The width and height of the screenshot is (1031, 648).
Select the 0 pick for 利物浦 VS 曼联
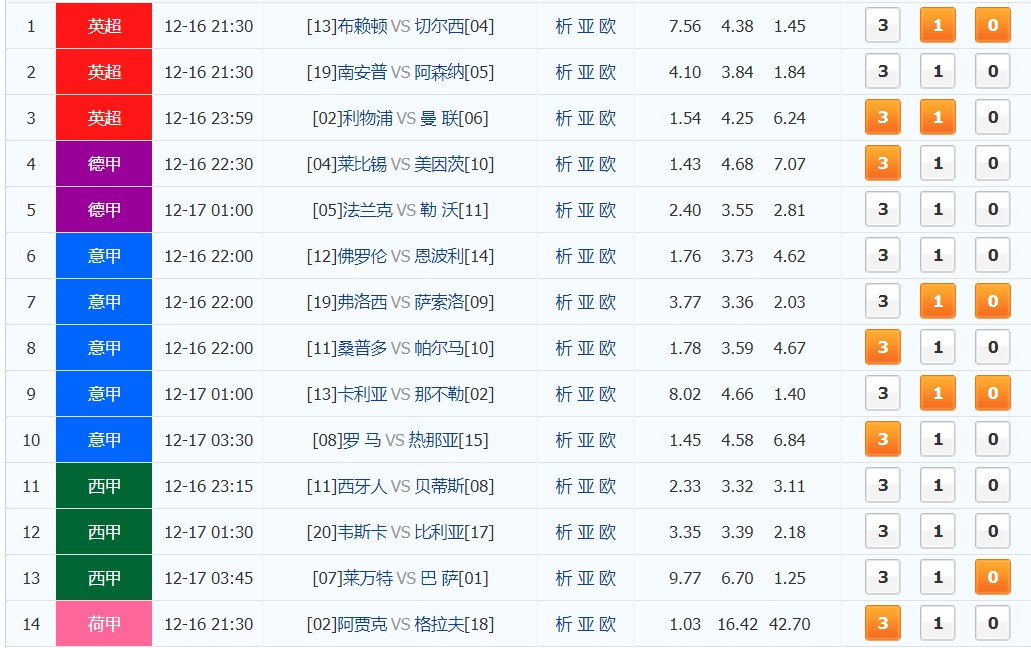point(993,117)
